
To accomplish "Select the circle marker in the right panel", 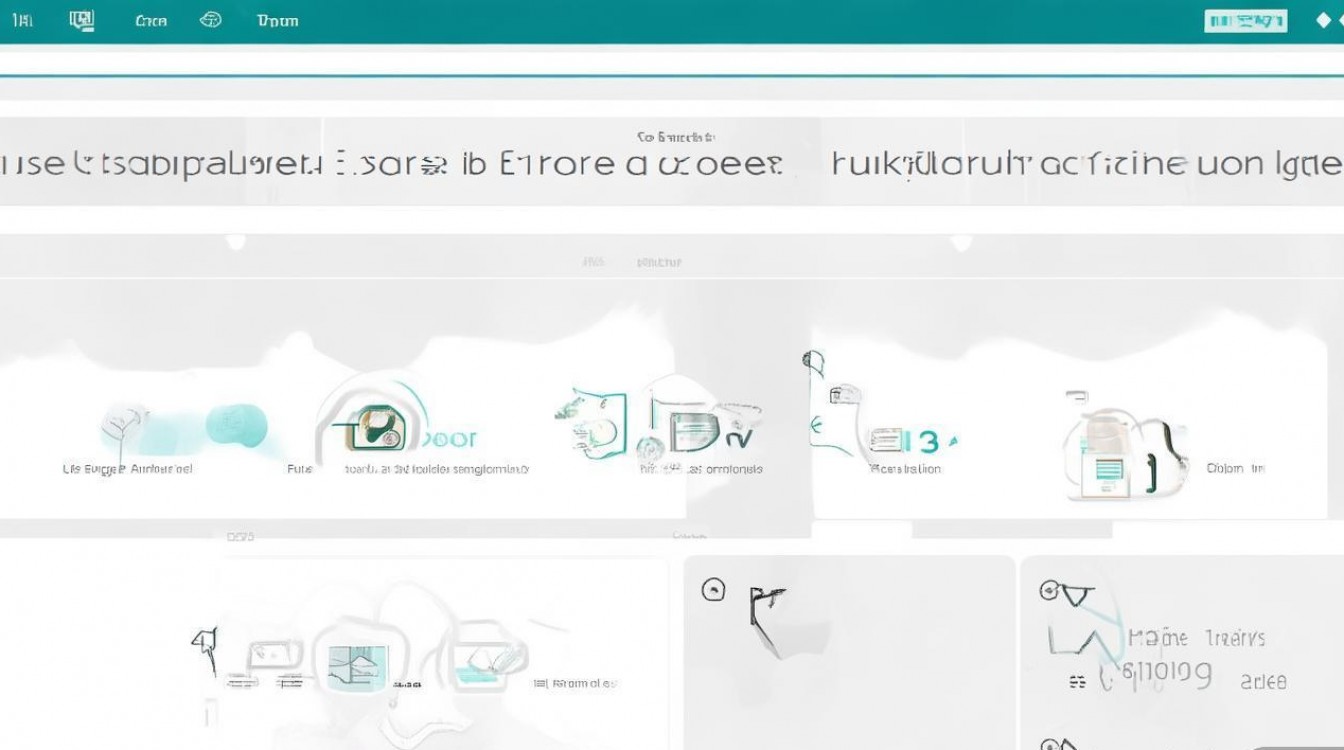I will (x=1048, y=590).
